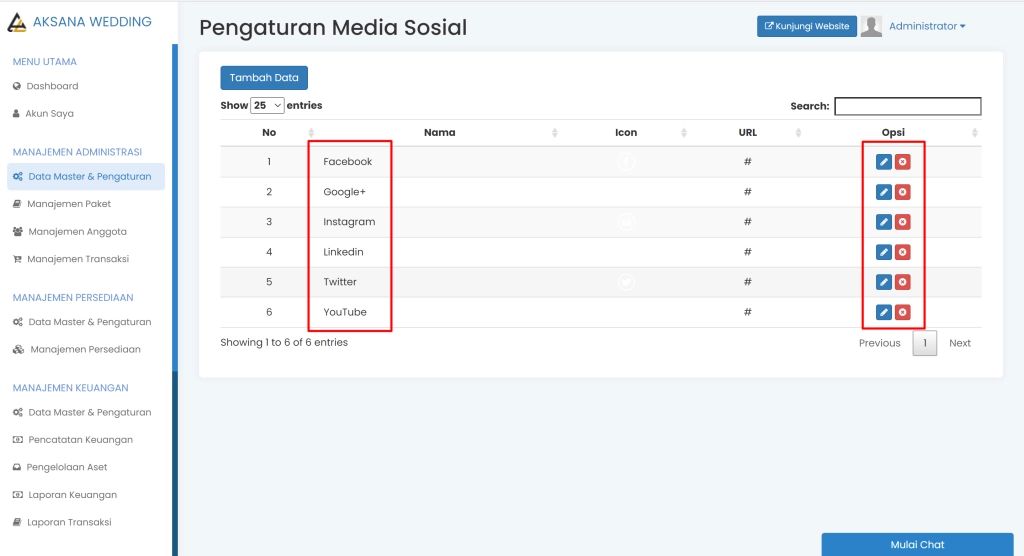Delete the YouTube row with the red icon
The height and width of the screenshot is (556, 1024).
point(903,312)
